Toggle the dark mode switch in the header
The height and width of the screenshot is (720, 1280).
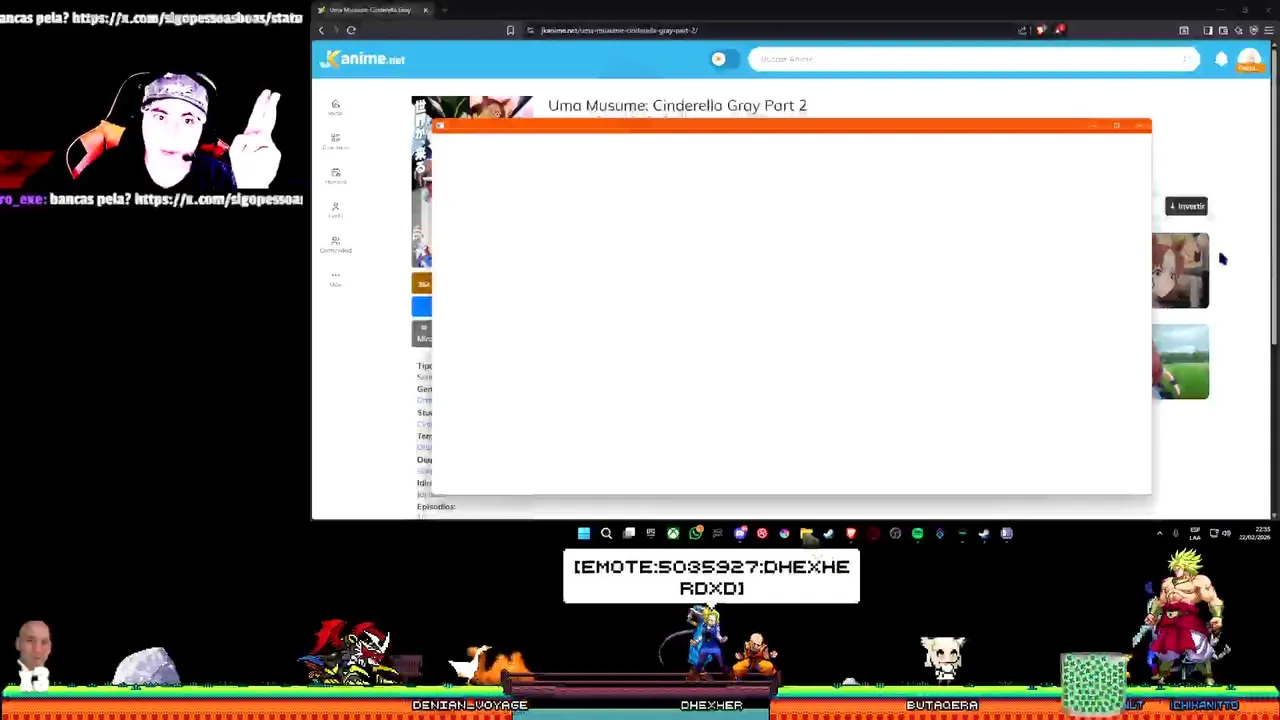tap(723, 59)
